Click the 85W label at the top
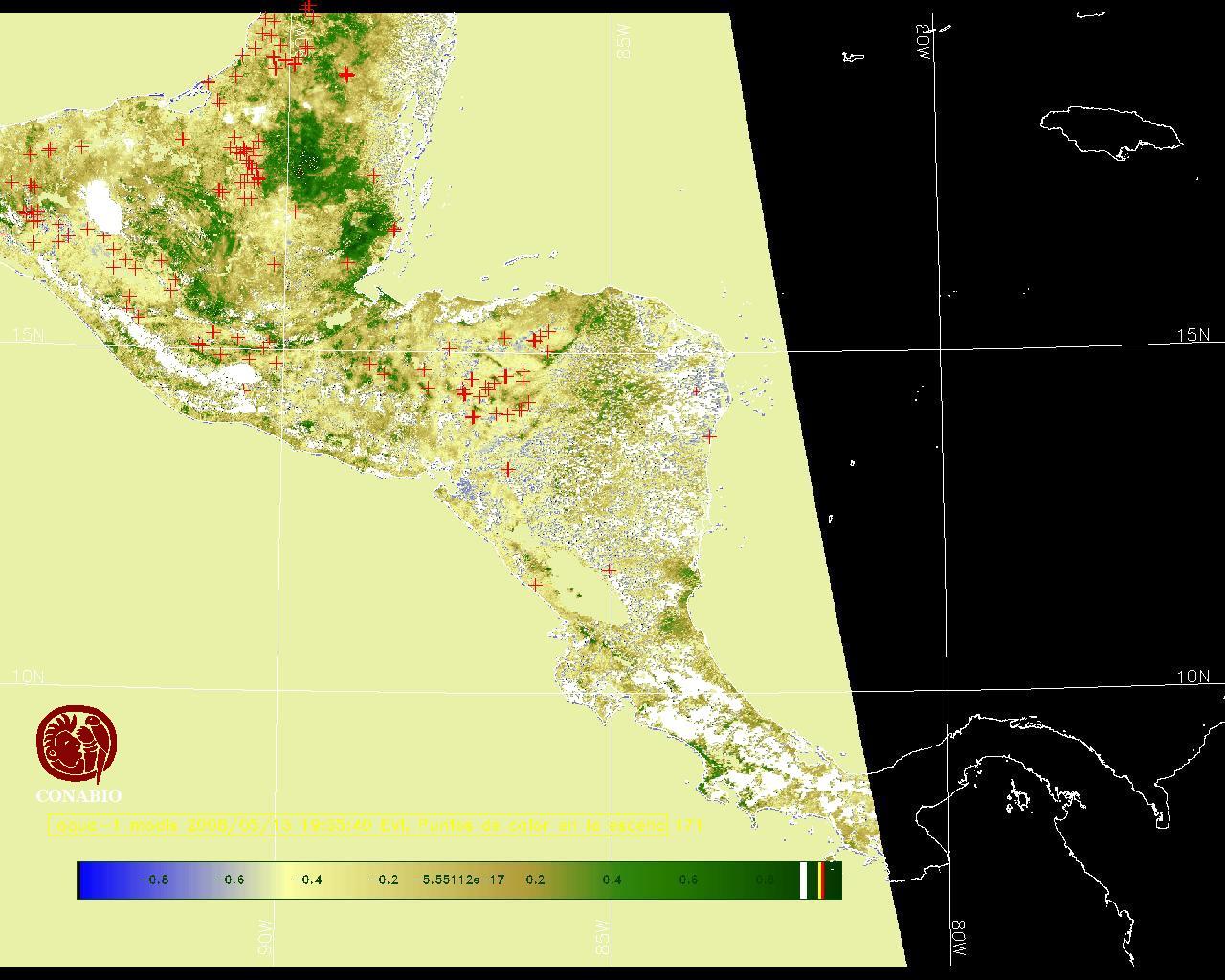Image resolution: width=1225 pixels, height=980 pixels. (625, 42)
